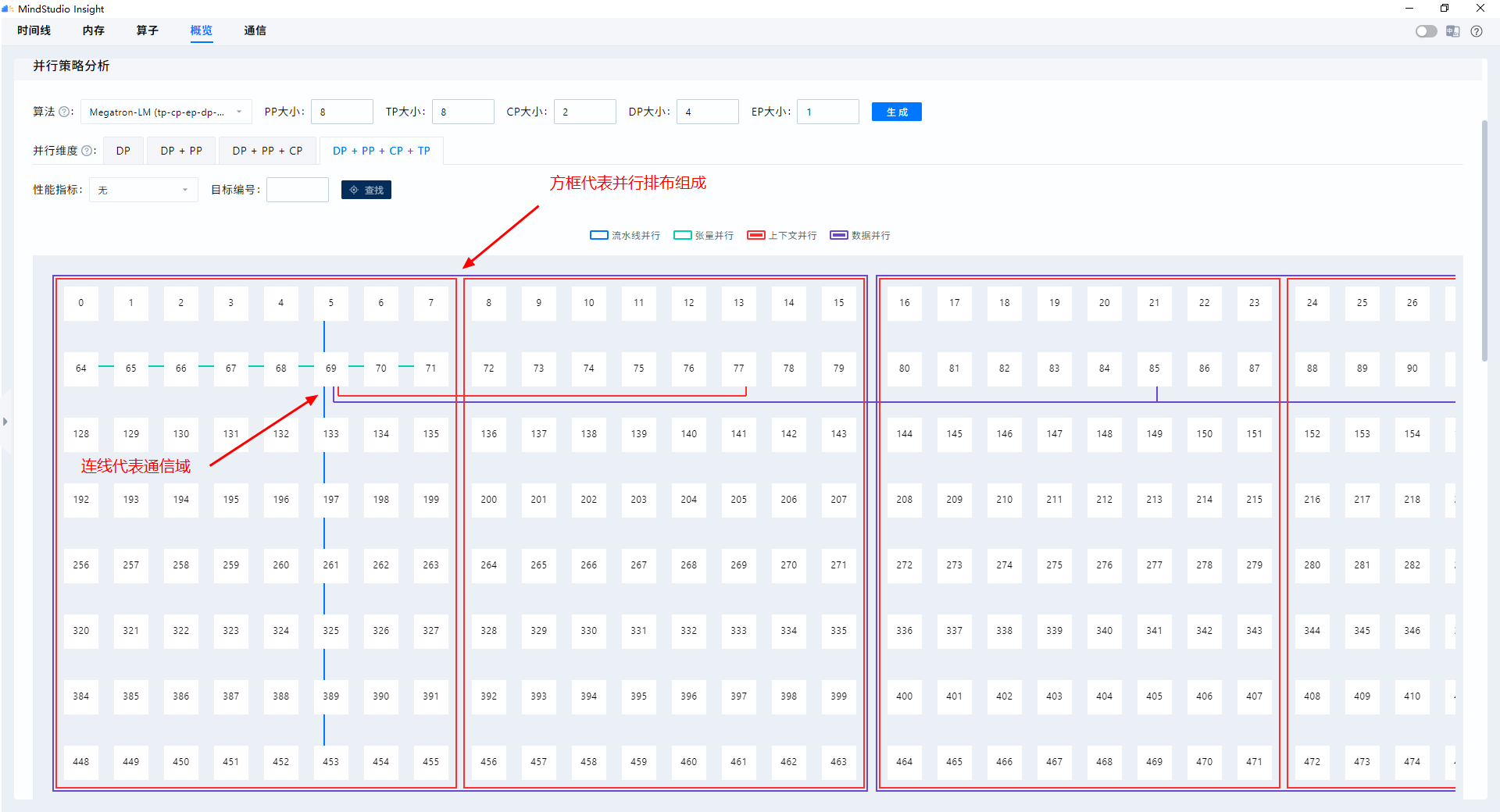The width and height of the screenshot is (1500, 812).
Task: Select rank node 325
Action: (x=331, y=631)
